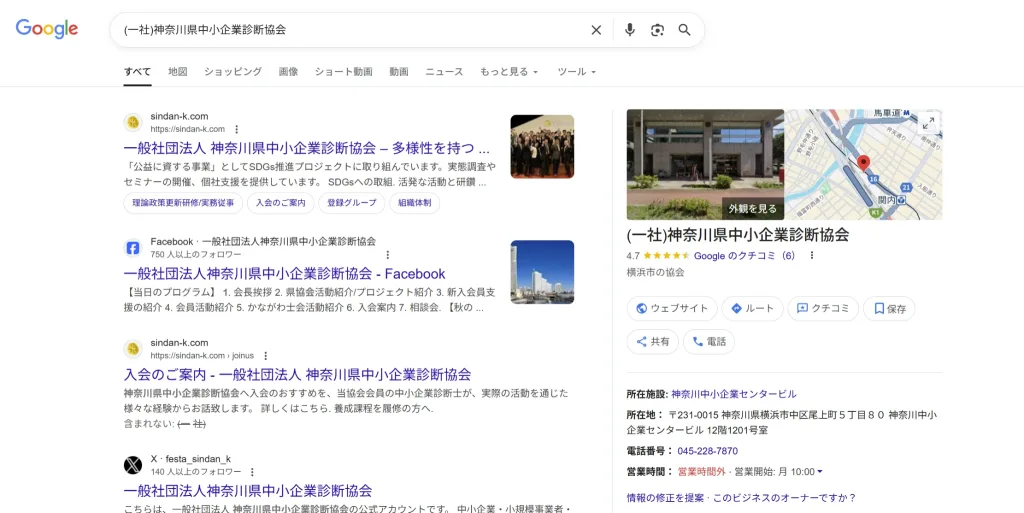Viewport: 1024px width, 513px height.
Task: Click the Google logo
Action: click(x=47, y=29)
